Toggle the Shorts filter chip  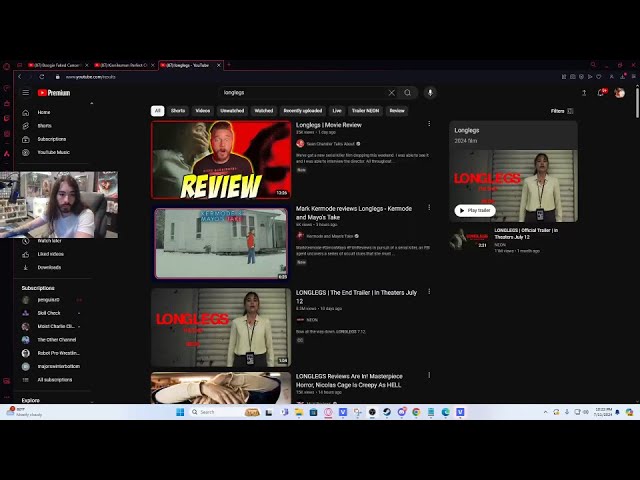click(x=178, y=111)
